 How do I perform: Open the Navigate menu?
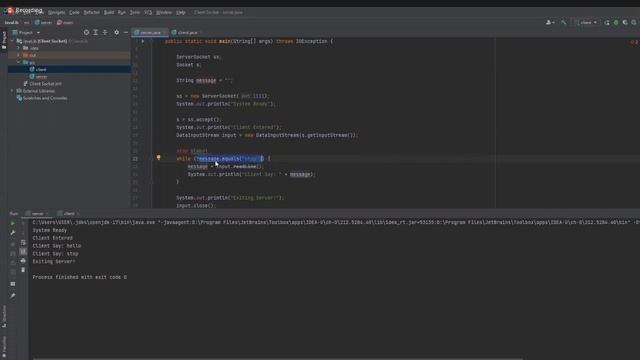click(x=56, y=13)
